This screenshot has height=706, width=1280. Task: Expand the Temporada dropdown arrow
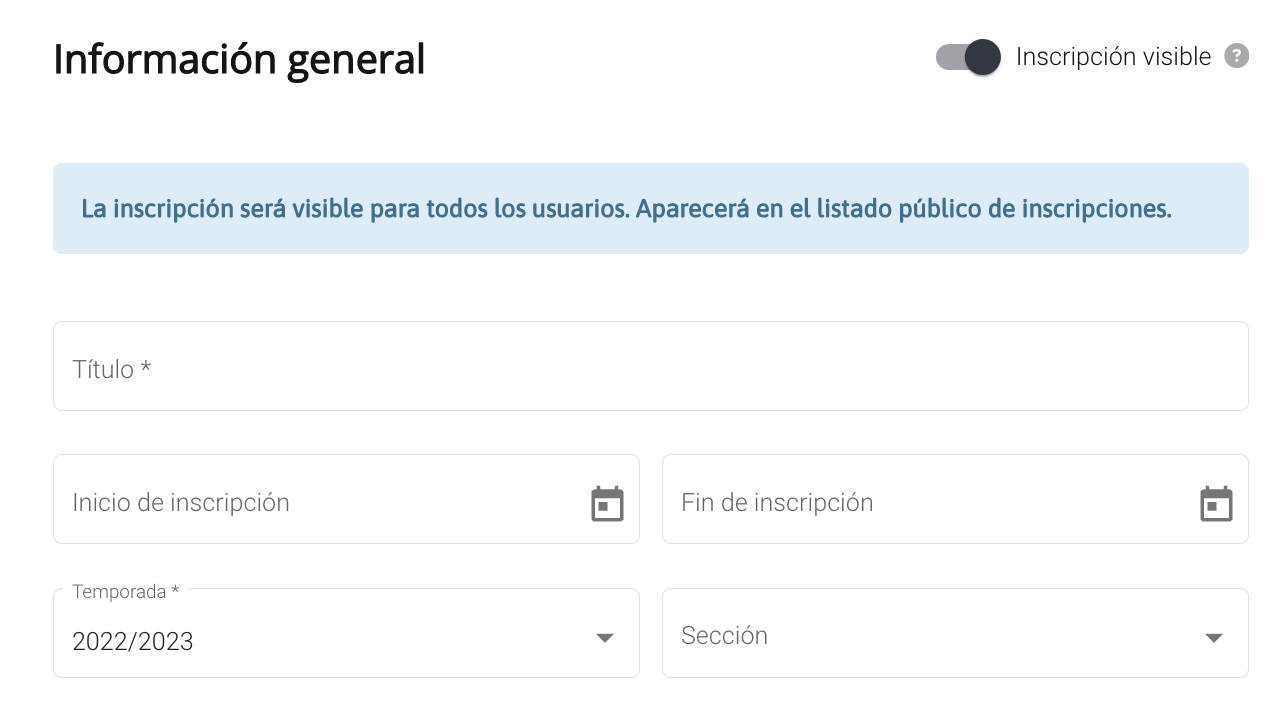604,638
